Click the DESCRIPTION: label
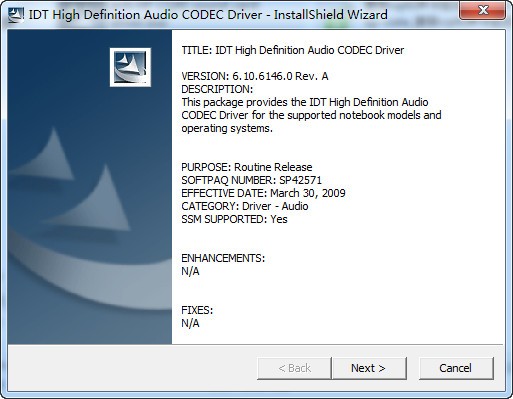This screenshot has width=513, height=399. pos(217,89)
